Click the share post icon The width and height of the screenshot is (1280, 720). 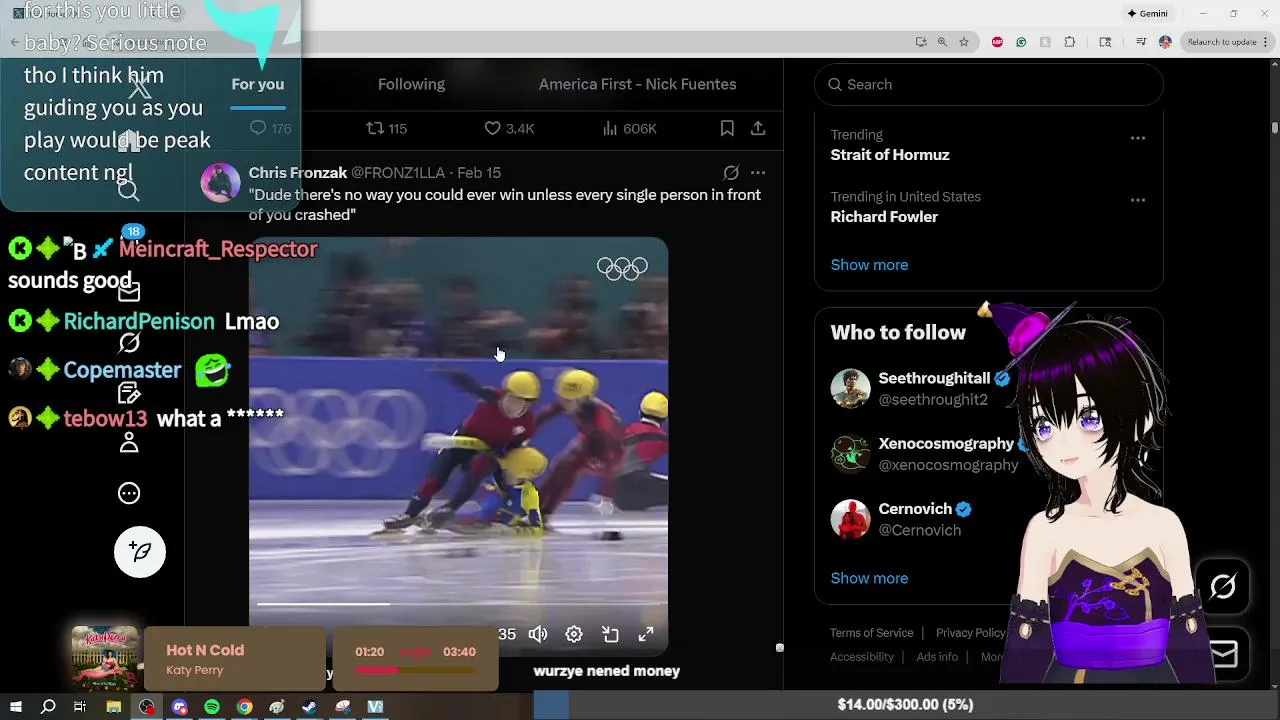click(758, 128)
